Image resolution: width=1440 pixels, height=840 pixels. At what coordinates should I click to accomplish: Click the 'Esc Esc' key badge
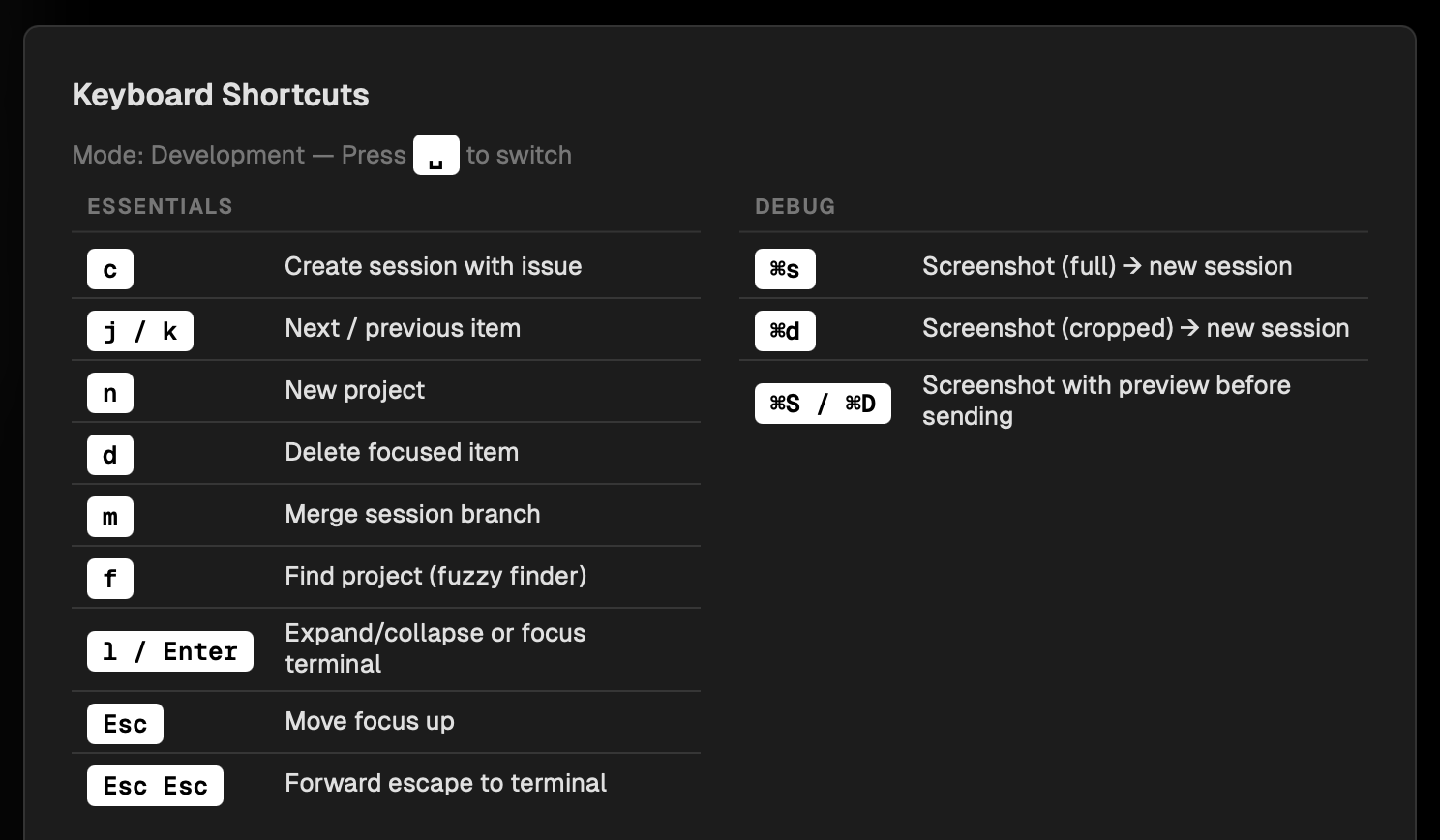point(155,785)
